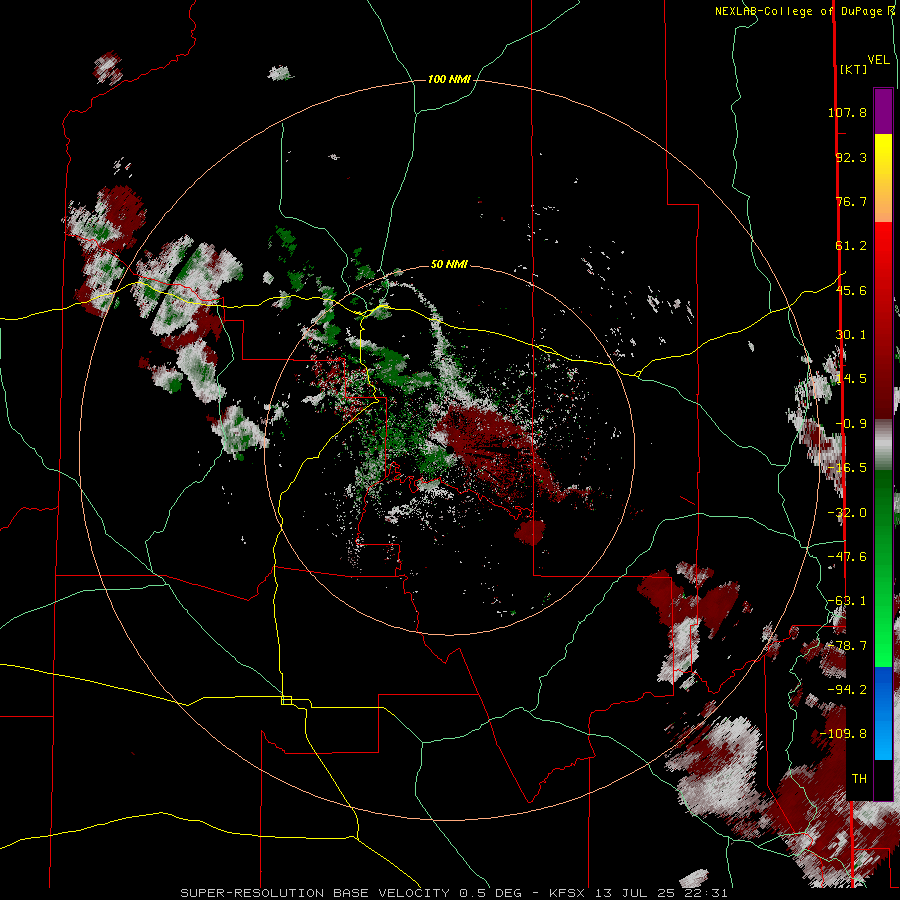
Task: Click the 76.7 velocity scale value
Action: tap(851, 201)
